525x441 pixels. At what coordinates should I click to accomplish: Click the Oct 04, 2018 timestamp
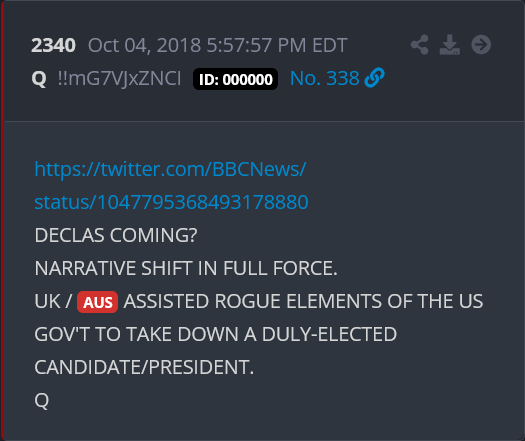pos(218,45)
